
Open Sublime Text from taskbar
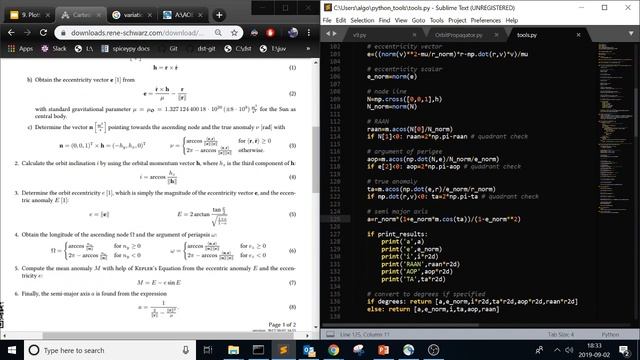(x=283, y=350)
